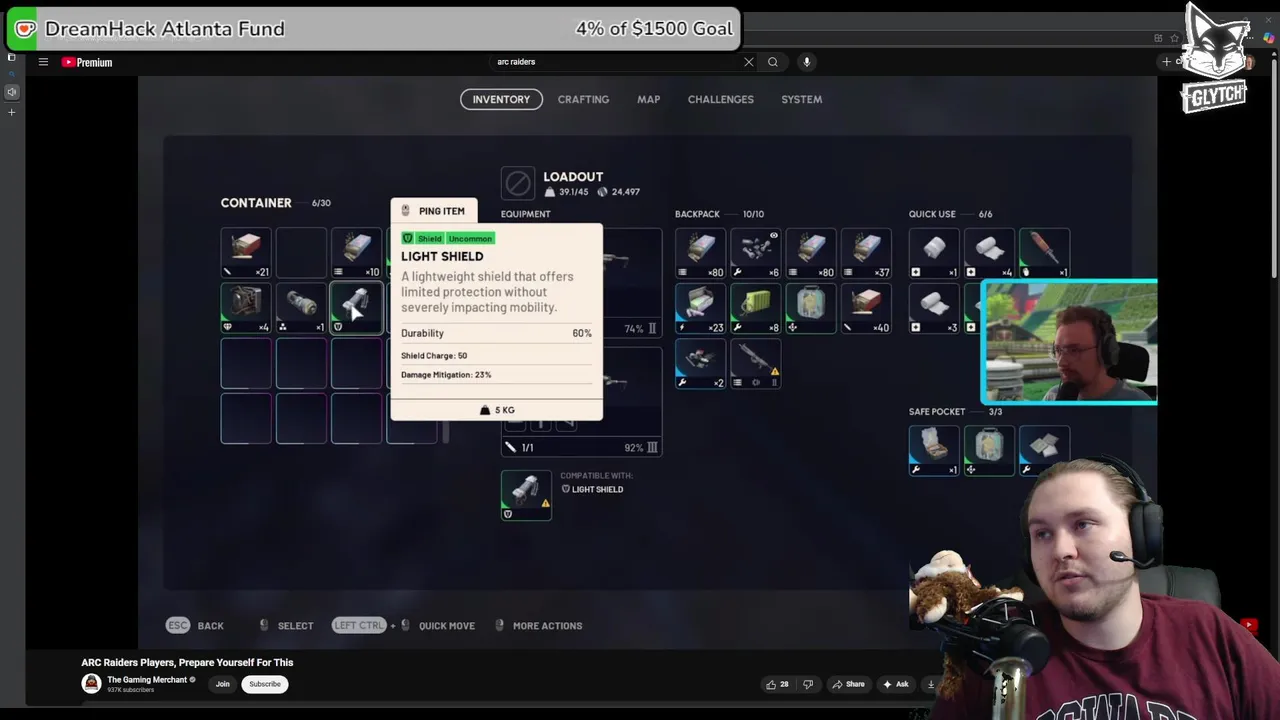Select the scrap parts ×6 in Backpack
1280x720 pixels.
tap(755, 253)
